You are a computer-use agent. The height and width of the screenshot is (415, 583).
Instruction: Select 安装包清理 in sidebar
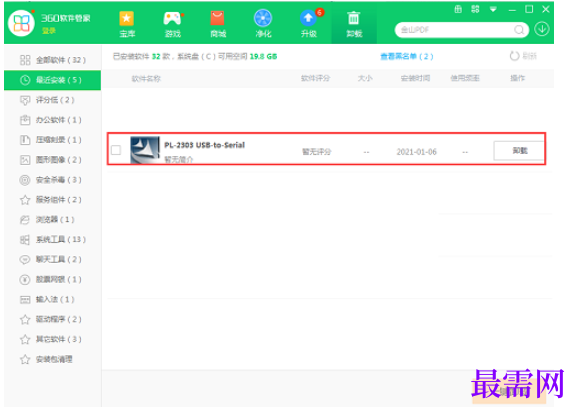tap(52, 359)
